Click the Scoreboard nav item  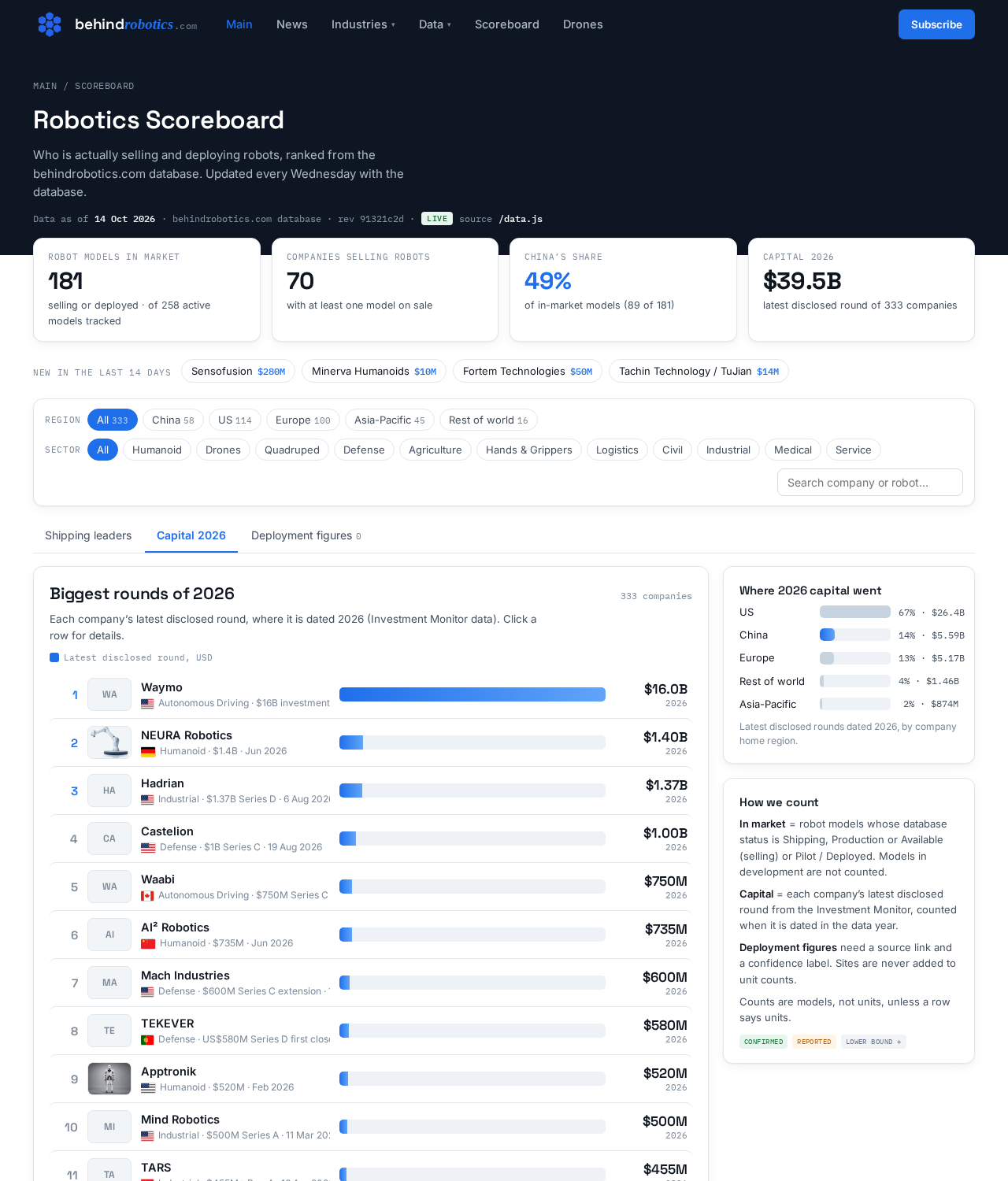(507, 24)
